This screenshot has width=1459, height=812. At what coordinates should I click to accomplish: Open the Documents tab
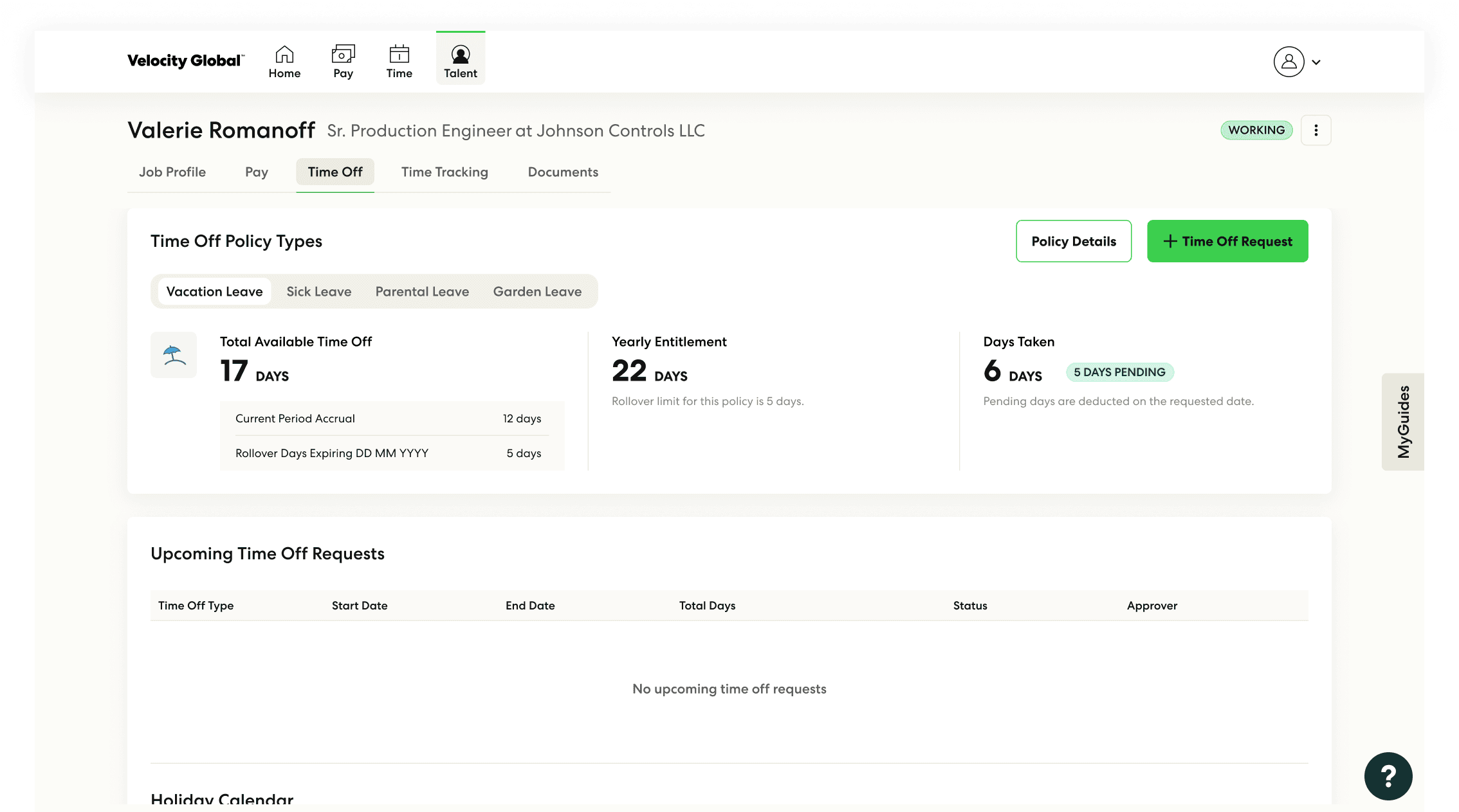[563, 172]
